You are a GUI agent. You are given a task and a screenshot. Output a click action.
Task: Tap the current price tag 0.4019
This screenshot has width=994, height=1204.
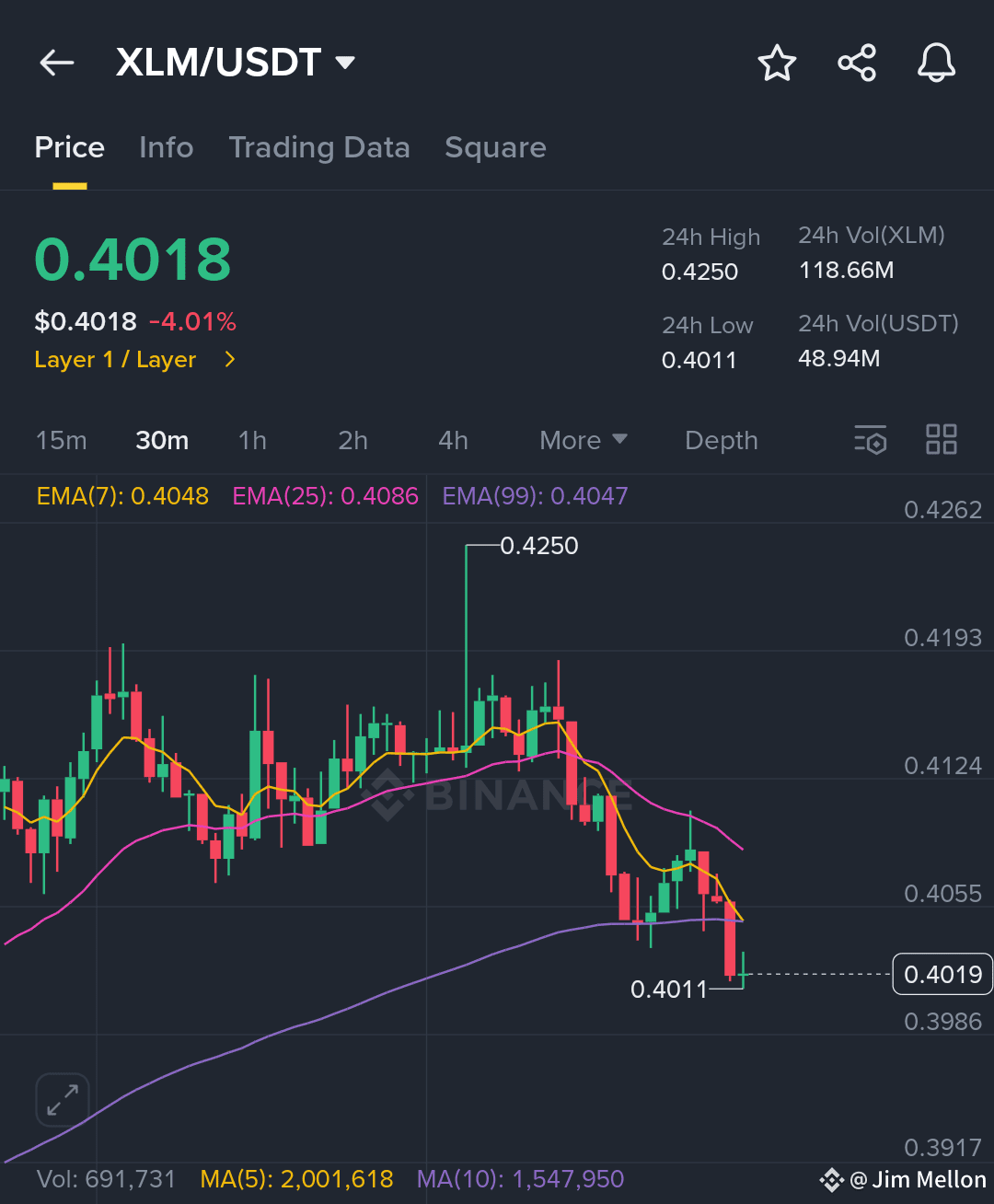pos(942,974)
